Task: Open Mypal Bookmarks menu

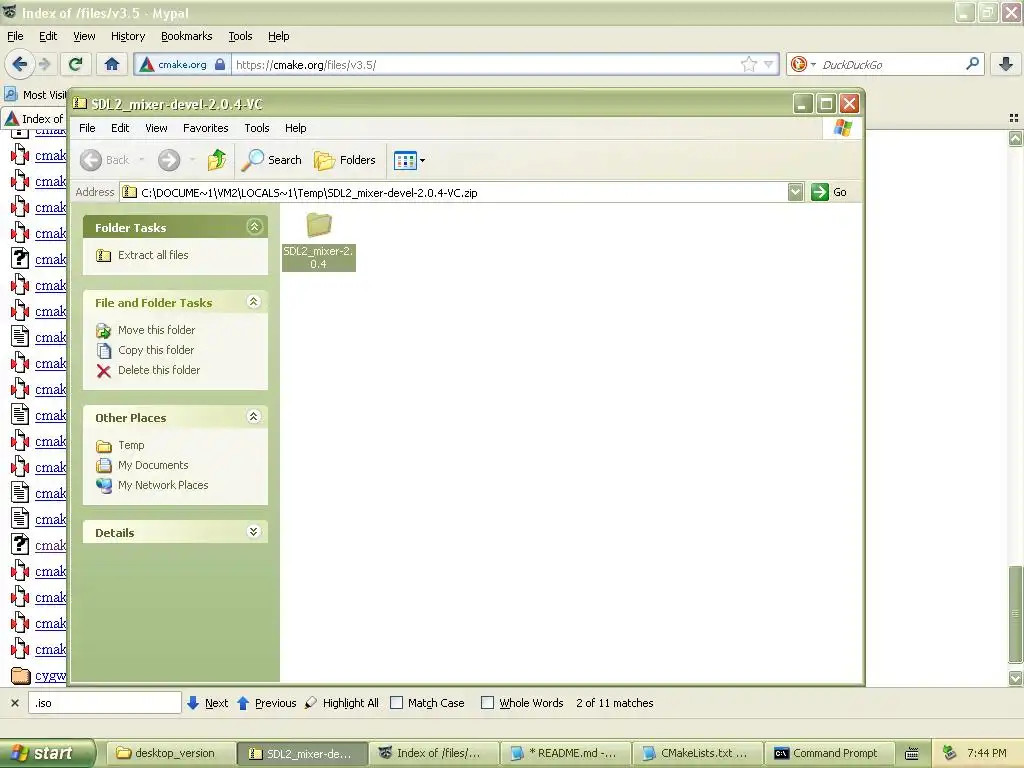Action: click(x=187, y=37)
